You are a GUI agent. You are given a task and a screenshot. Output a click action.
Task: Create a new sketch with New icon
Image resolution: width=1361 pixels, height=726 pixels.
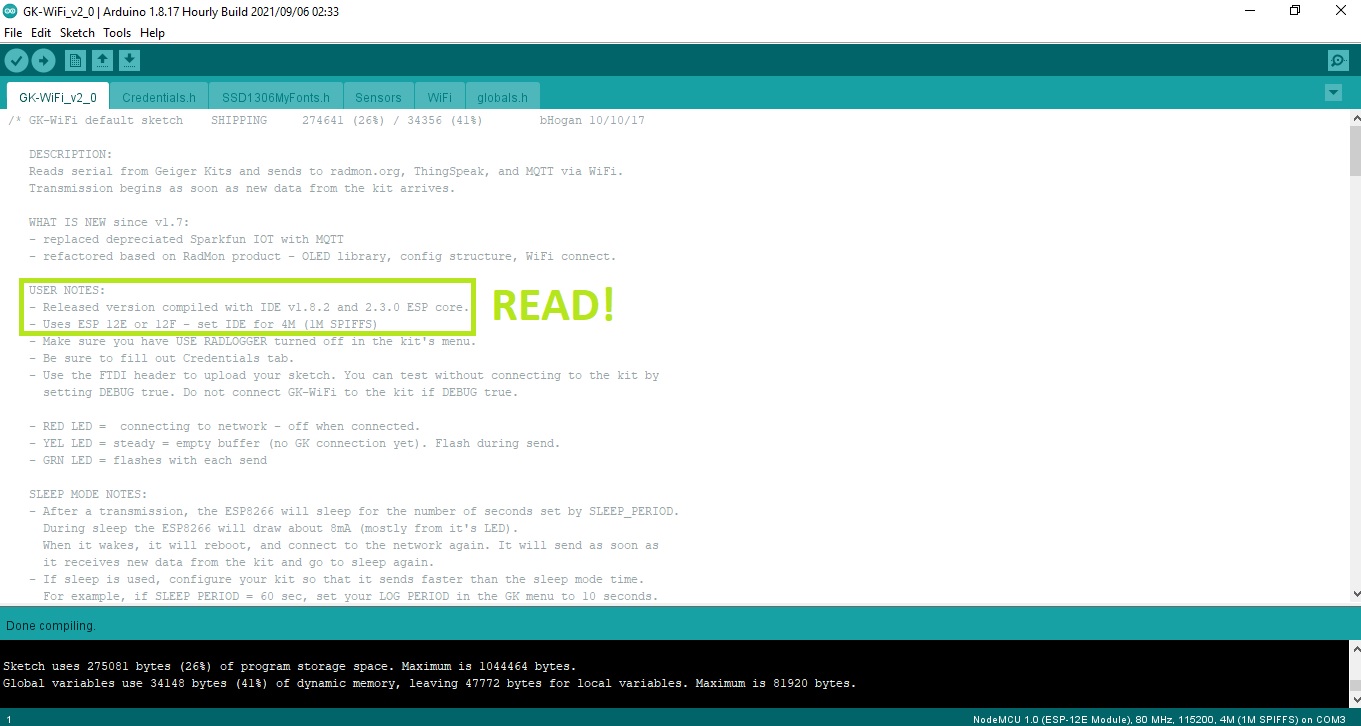click(75, 61)
